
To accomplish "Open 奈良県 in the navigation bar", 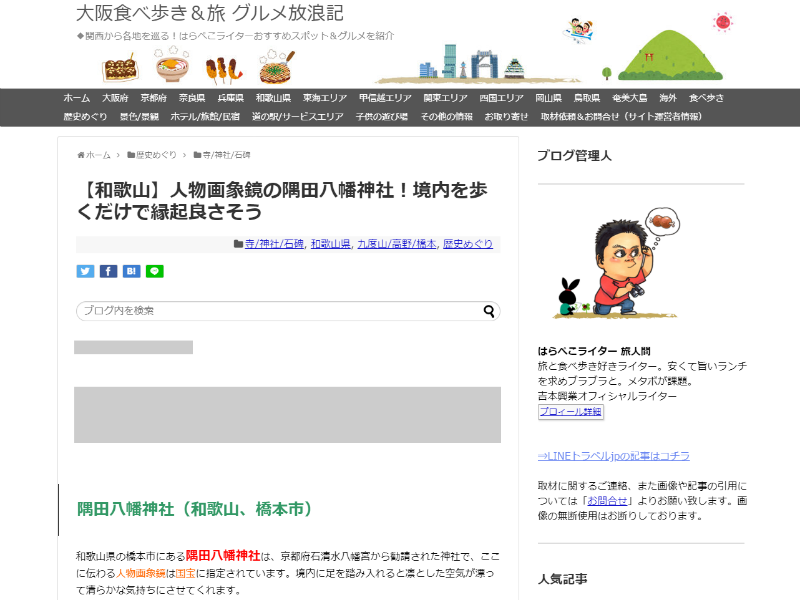I will pos(192,98).
